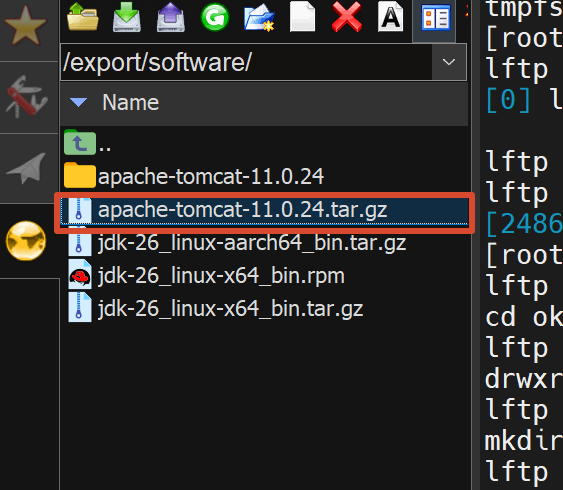The height and width of the screenshot is (490, 563).
Task: Select the SFTP globe sidebar tab
Action: 26,241
